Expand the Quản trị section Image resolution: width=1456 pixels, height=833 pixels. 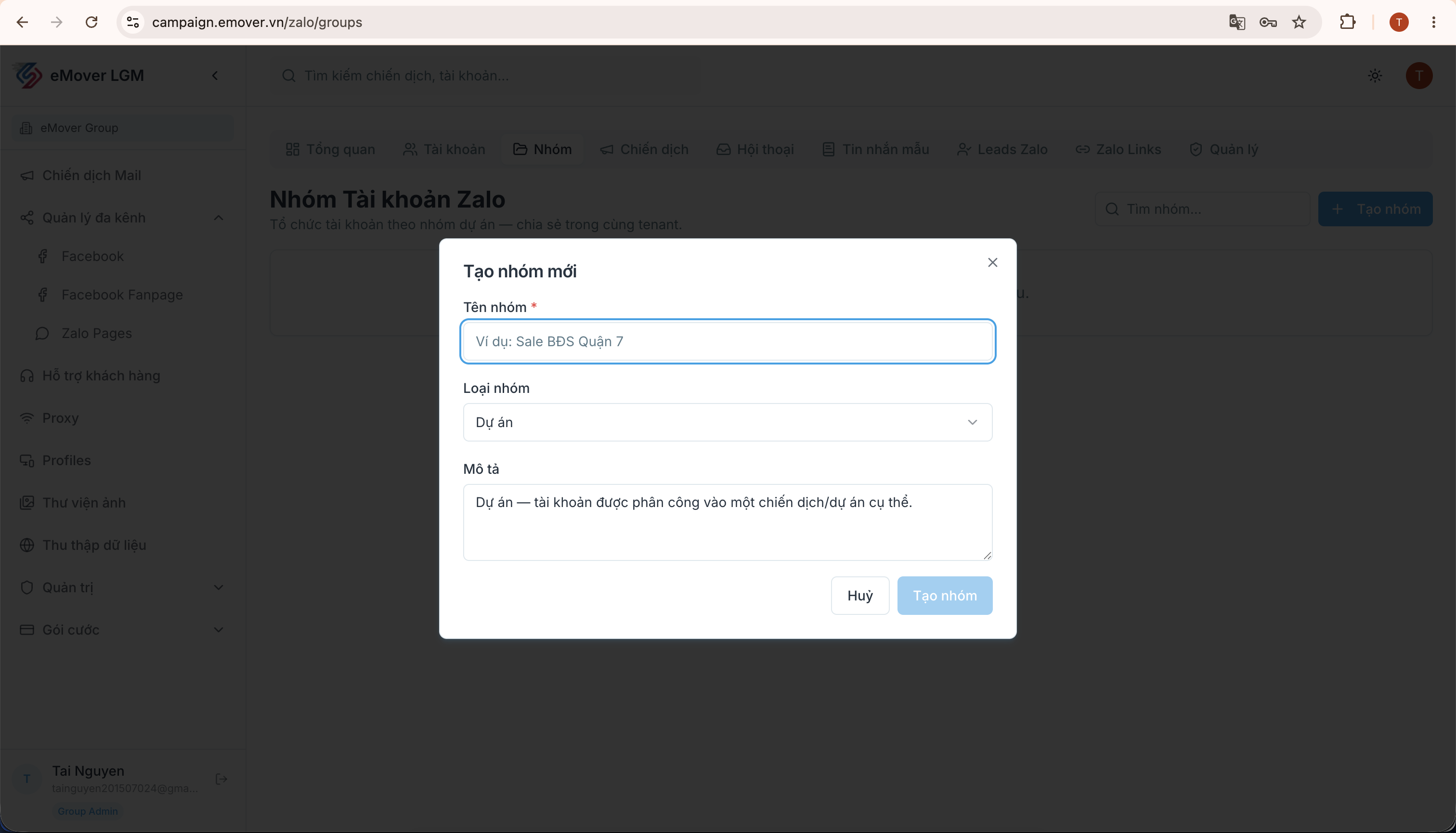pyautogui.click(x=123, y=587)
